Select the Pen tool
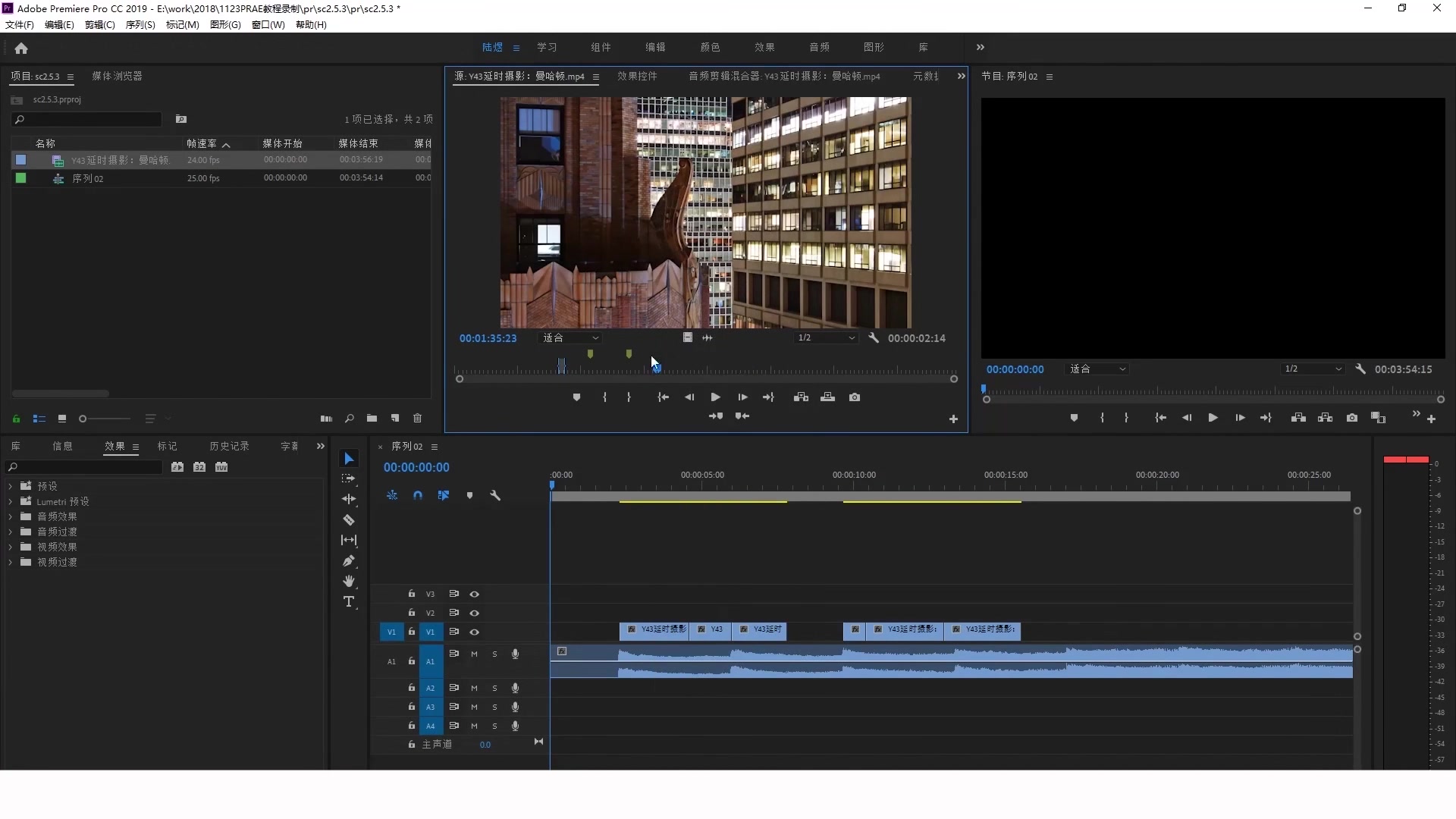1456x819 pixels. point(349,561)
